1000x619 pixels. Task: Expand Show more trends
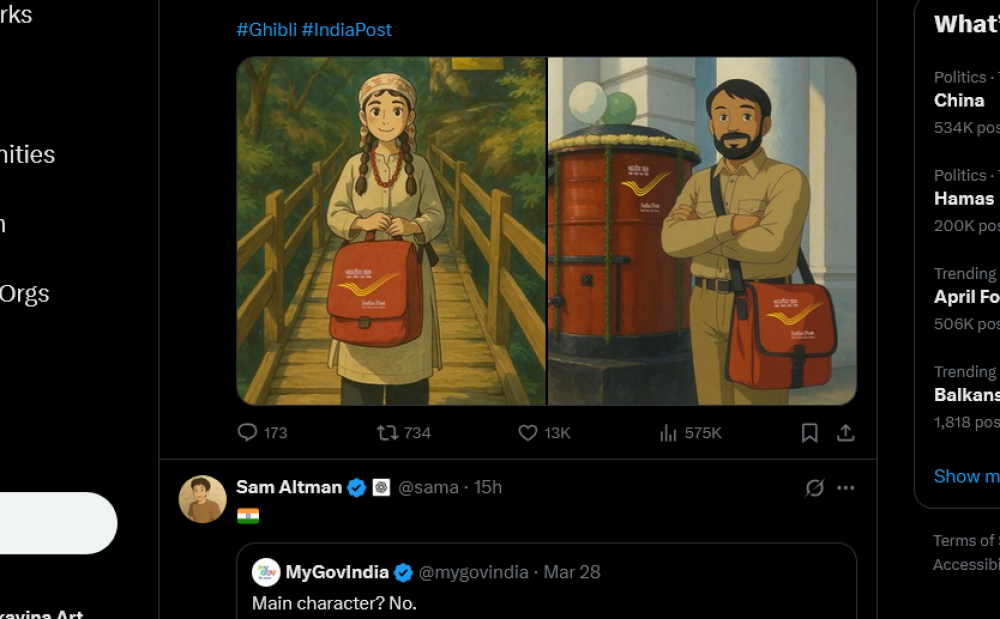point(966,476)
